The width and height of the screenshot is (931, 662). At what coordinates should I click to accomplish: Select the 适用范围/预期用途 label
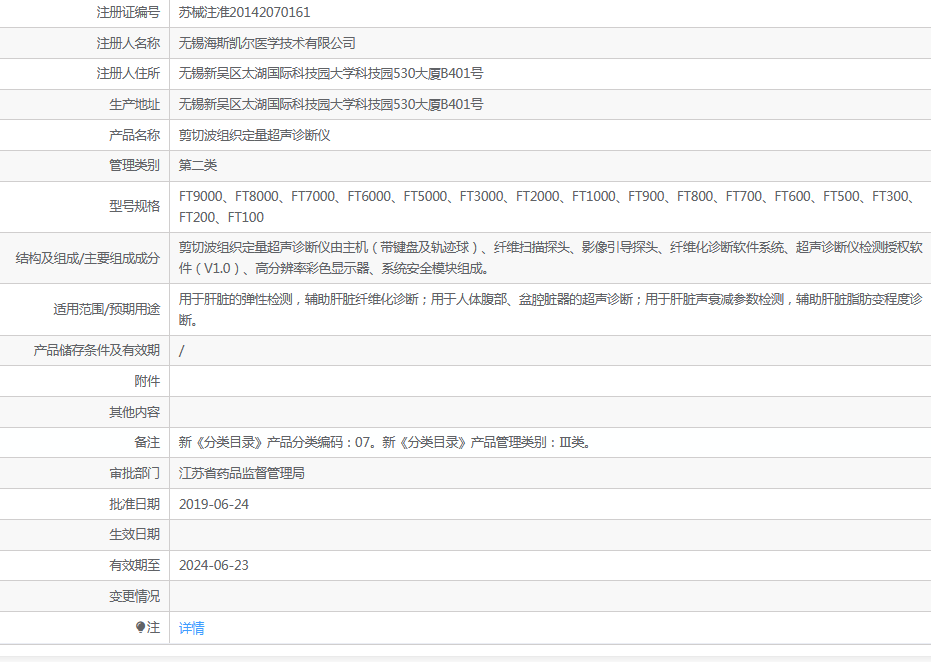point(107,309)
